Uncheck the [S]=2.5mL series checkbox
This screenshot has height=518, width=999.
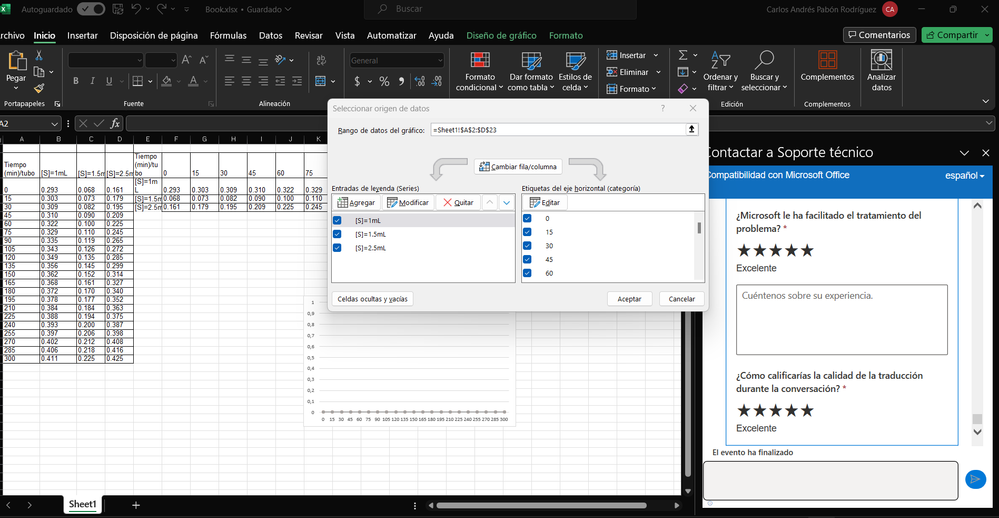coord(338,247)
